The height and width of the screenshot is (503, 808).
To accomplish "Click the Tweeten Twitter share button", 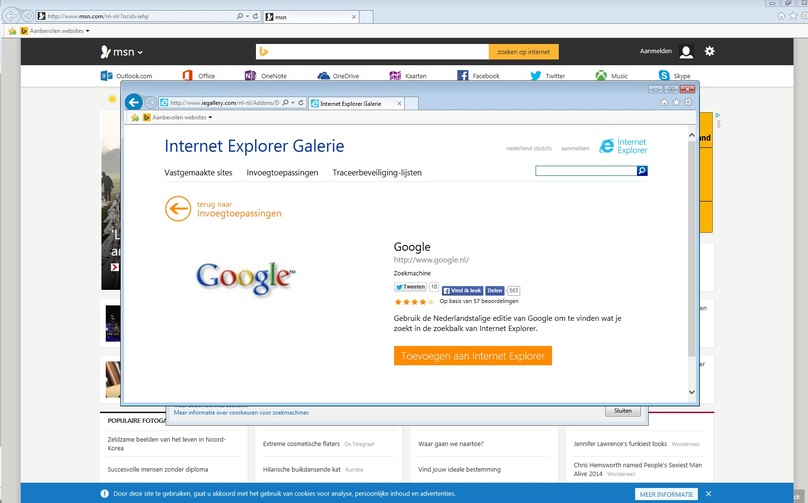I will point(411,287).
